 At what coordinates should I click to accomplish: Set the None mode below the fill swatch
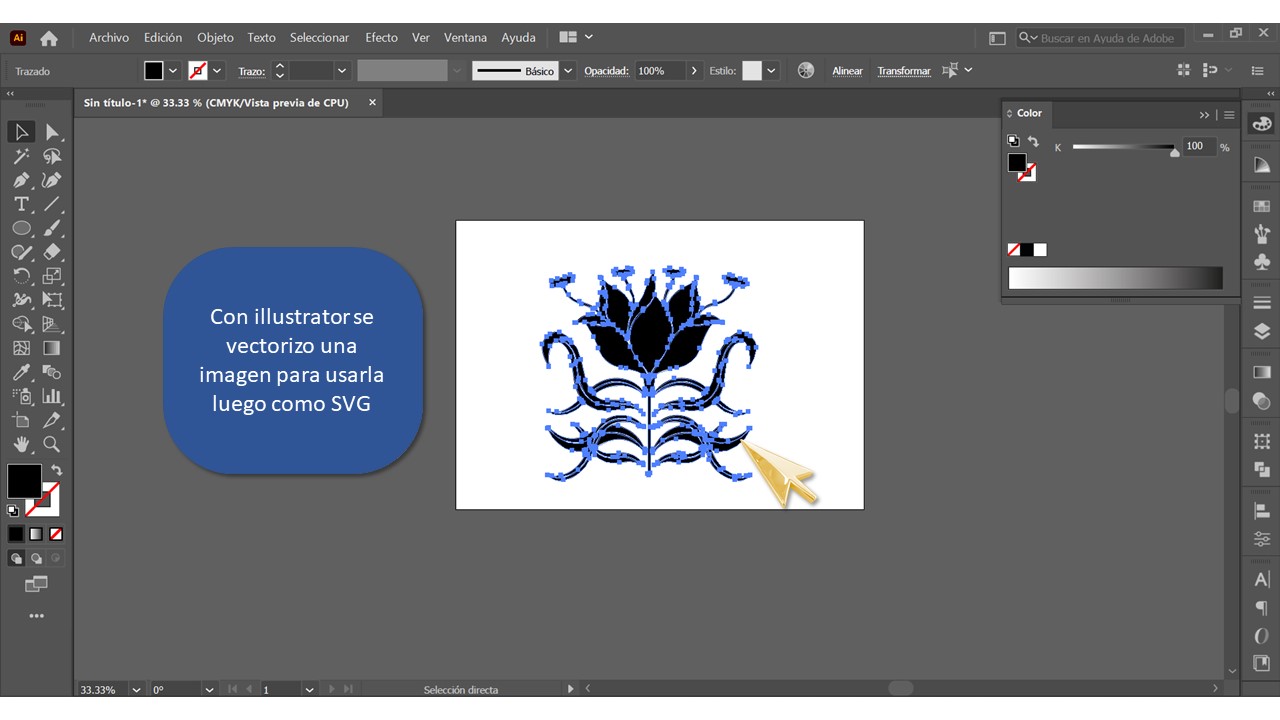56,534
